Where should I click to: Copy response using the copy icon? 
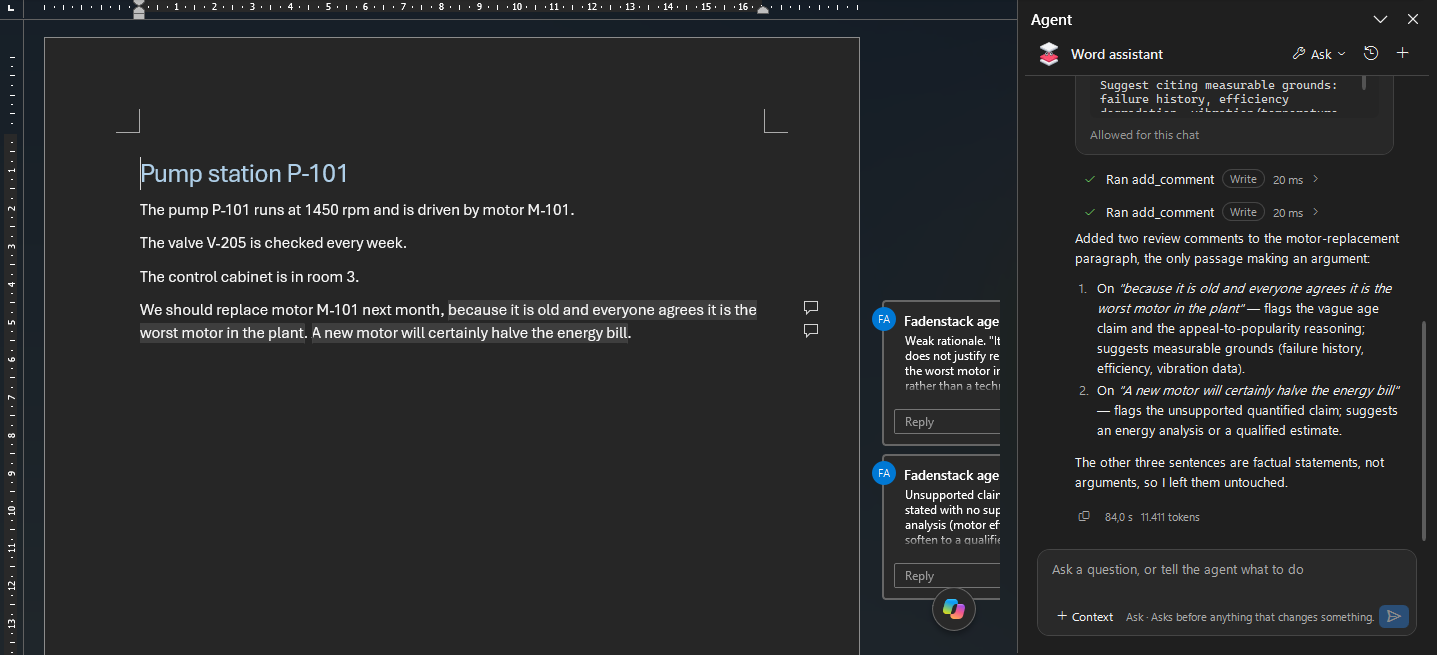tap(1084, 517)
